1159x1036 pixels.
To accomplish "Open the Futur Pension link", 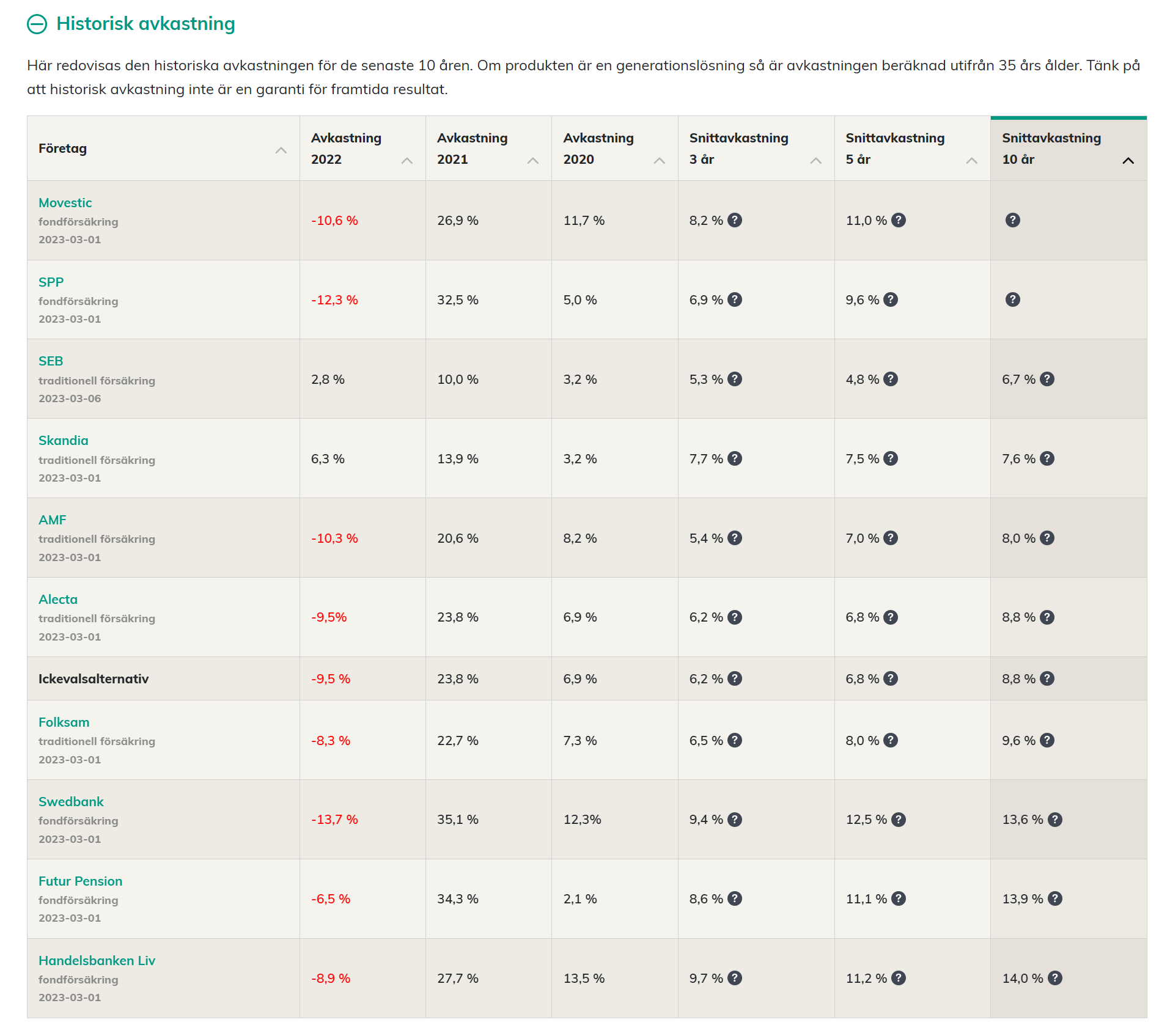I will point(80,881).
